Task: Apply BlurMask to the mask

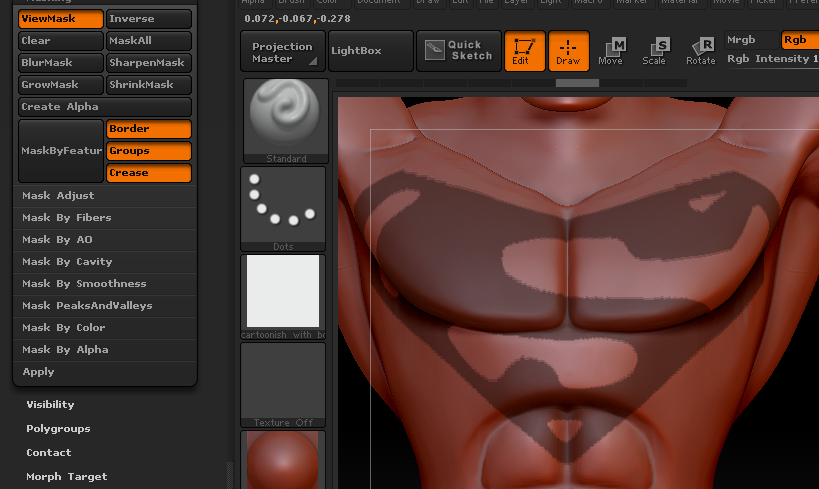Action: pyautogui.click(x=61, y=63)
